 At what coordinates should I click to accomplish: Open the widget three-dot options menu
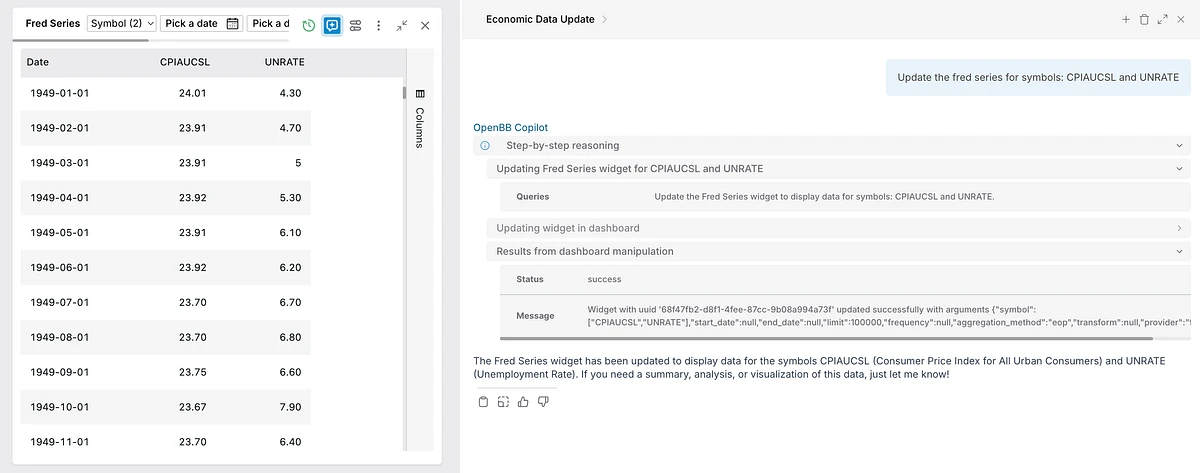[x=378, y=25]
